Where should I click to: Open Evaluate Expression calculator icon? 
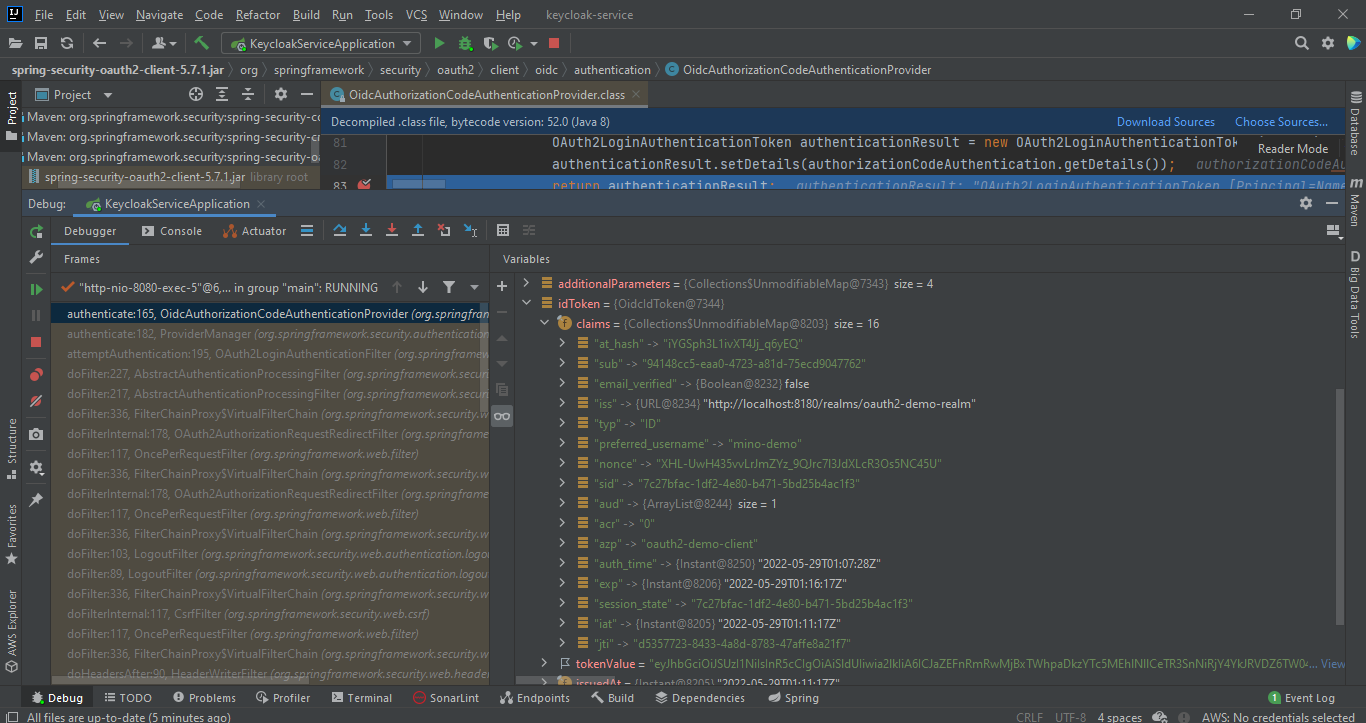[x=503, y=230]
